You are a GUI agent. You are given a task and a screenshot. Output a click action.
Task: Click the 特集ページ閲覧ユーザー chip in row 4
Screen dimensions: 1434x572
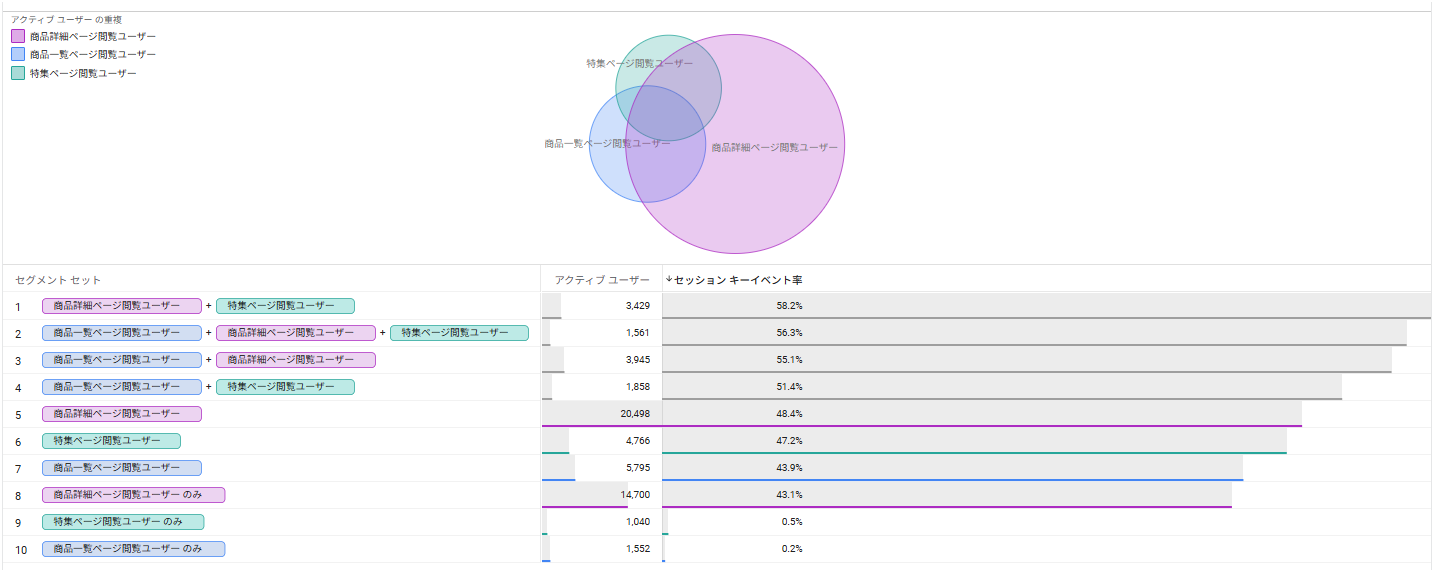[x=285, y=387]
